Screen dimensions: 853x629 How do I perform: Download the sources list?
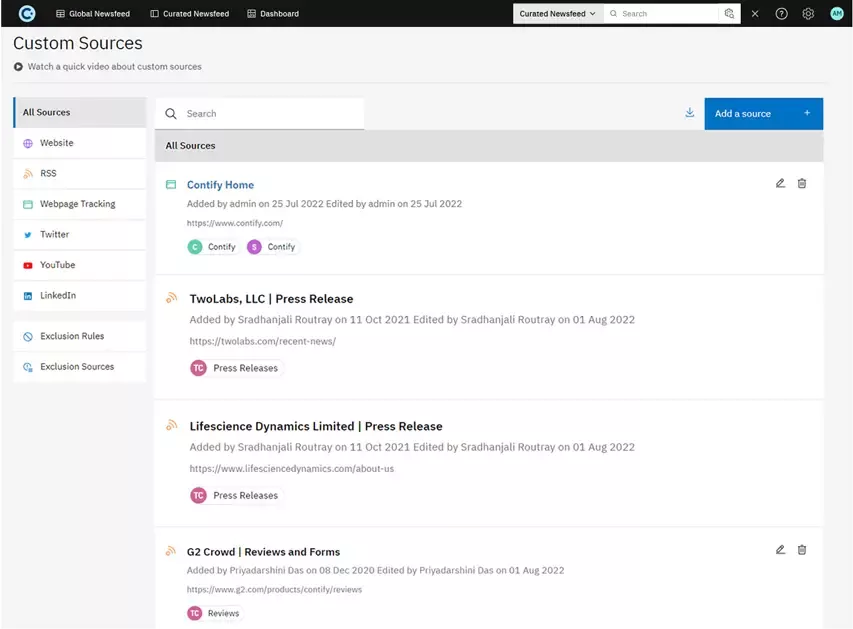tap(689, 113)
